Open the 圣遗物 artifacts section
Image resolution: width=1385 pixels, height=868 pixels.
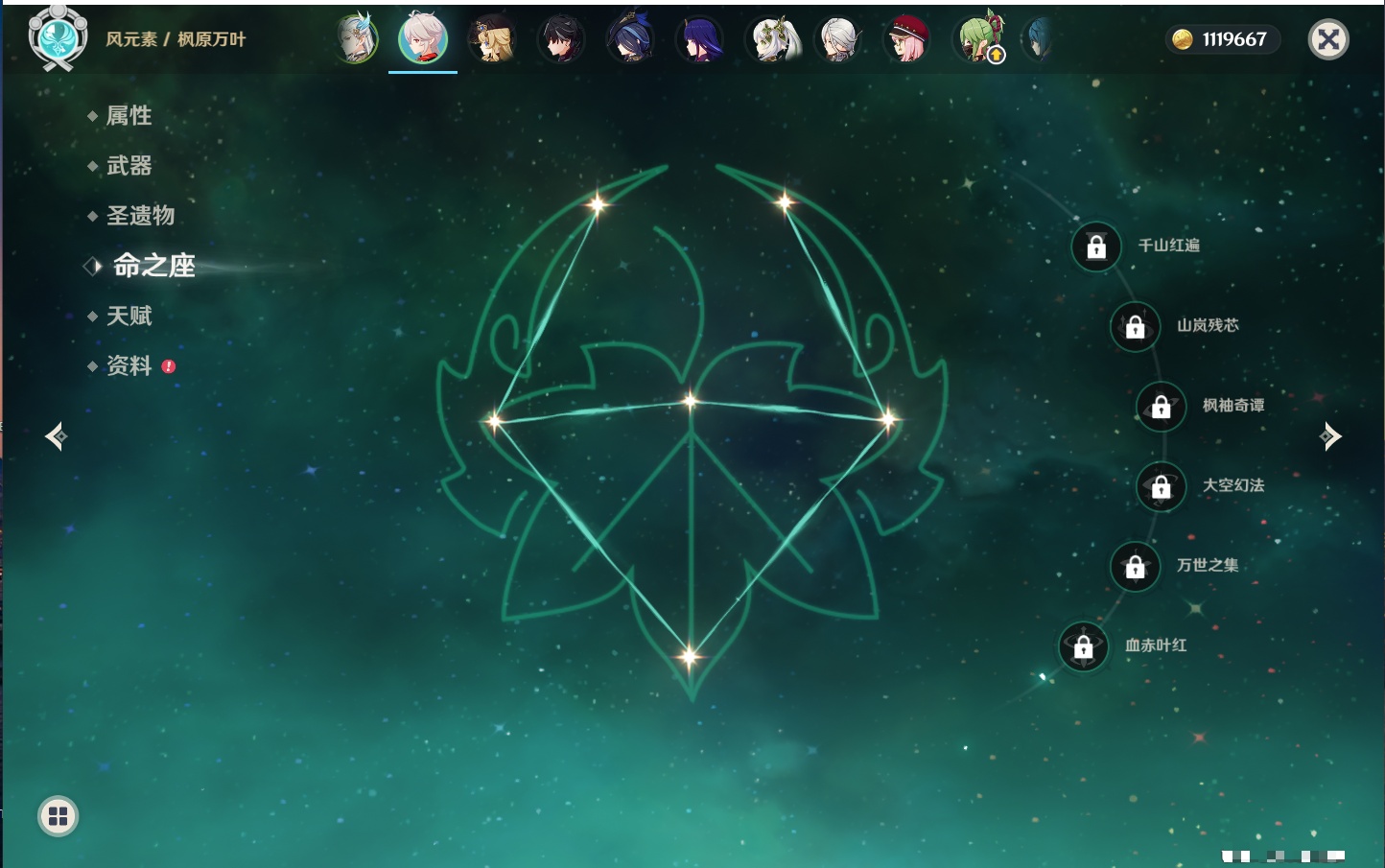(140, 216)
